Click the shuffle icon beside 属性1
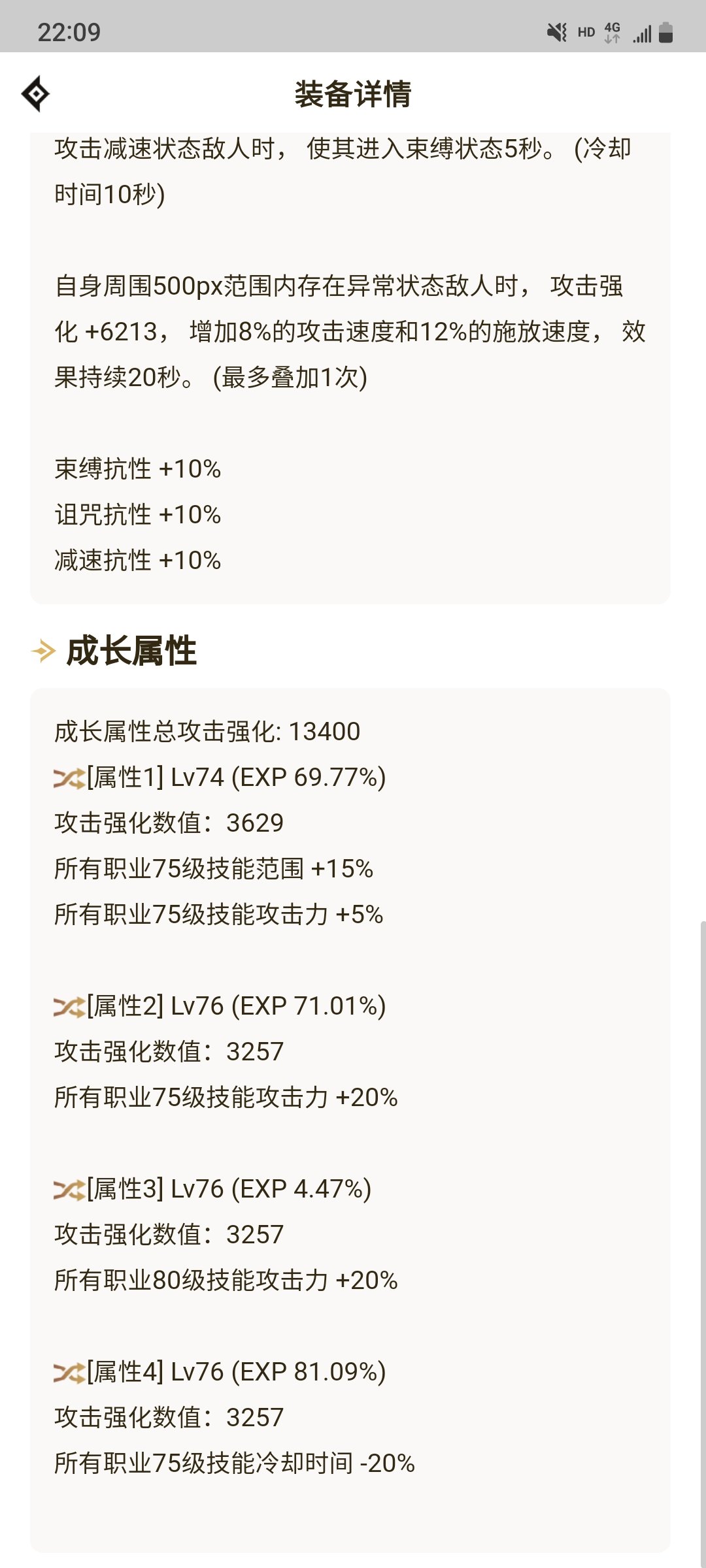Screen dimensions: 706x1568 69,778
